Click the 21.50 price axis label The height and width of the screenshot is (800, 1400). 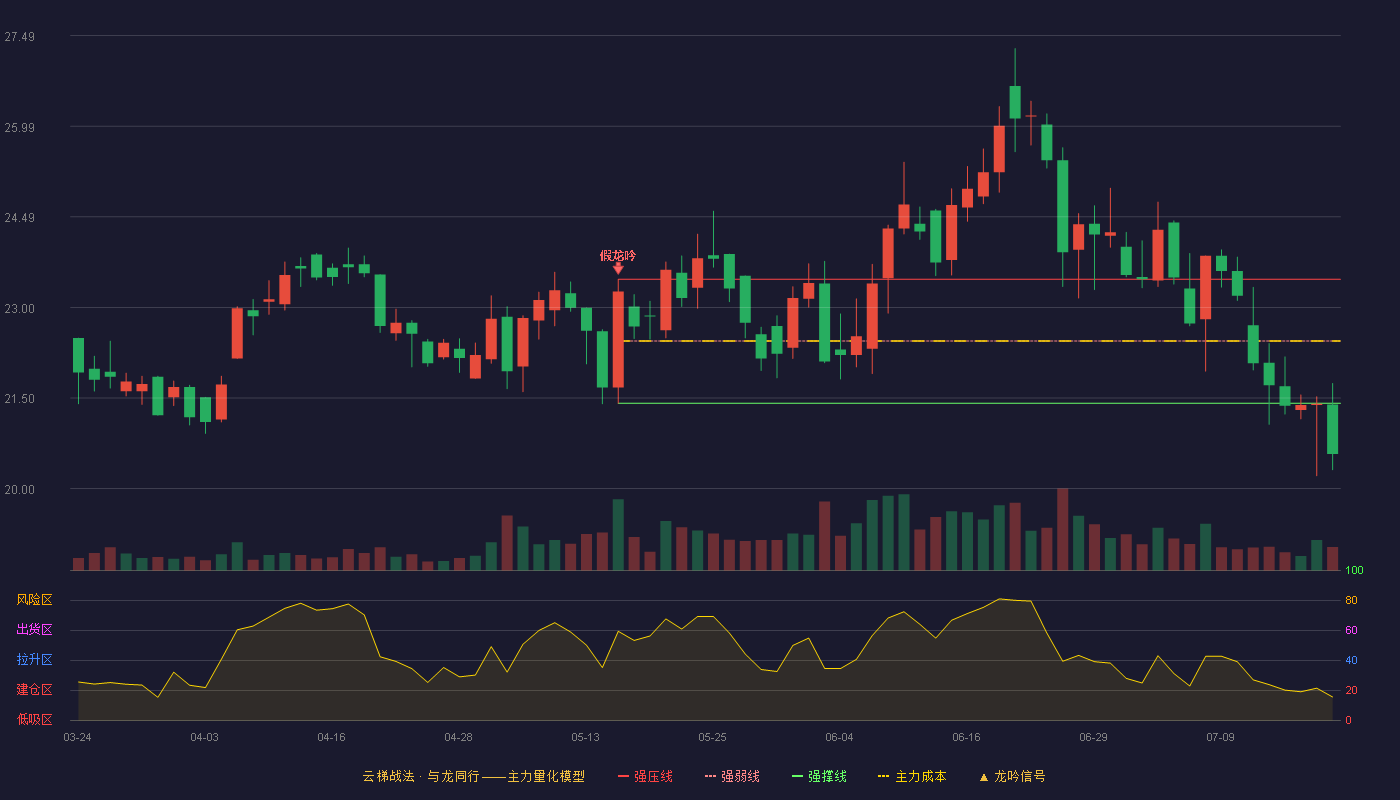(x=19, y=399)
